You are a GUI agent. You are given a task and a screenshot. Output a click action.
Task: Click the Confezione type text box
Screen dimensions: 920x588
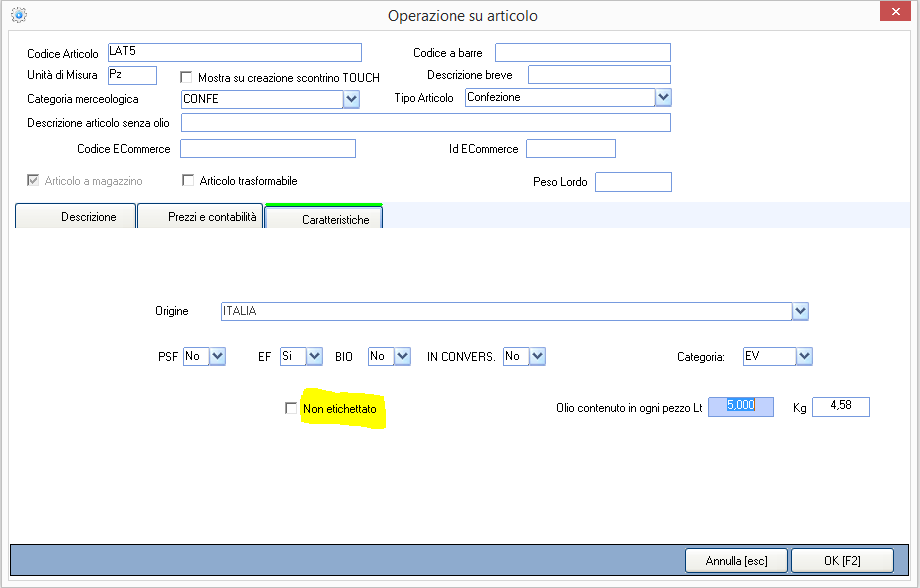[560, 97]
